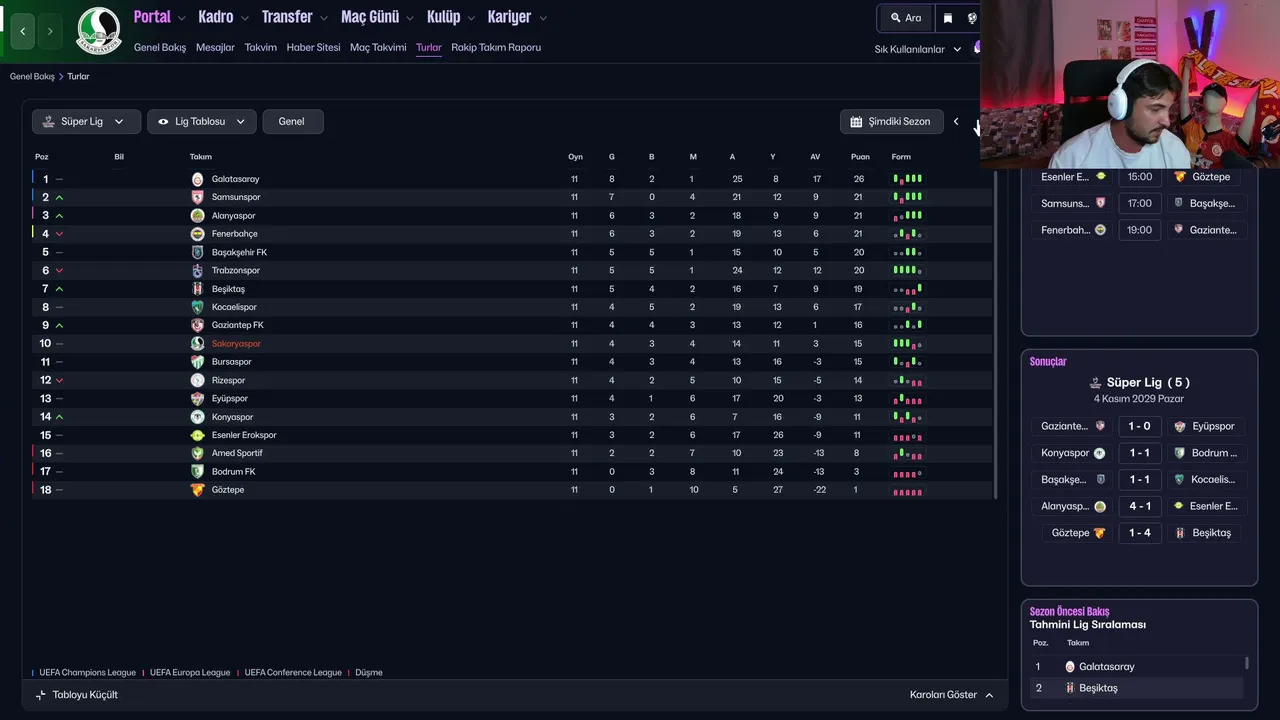Click the Konyaspor crest in league table
The image size is (1280, 720).
click(197, 417)
